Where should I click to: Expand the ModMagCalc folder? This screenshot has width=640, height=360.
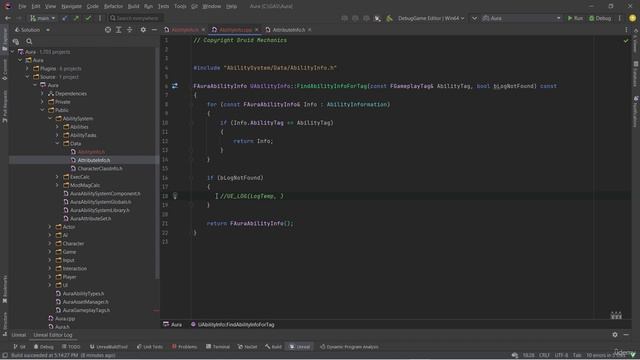click(x=57, y=185)
